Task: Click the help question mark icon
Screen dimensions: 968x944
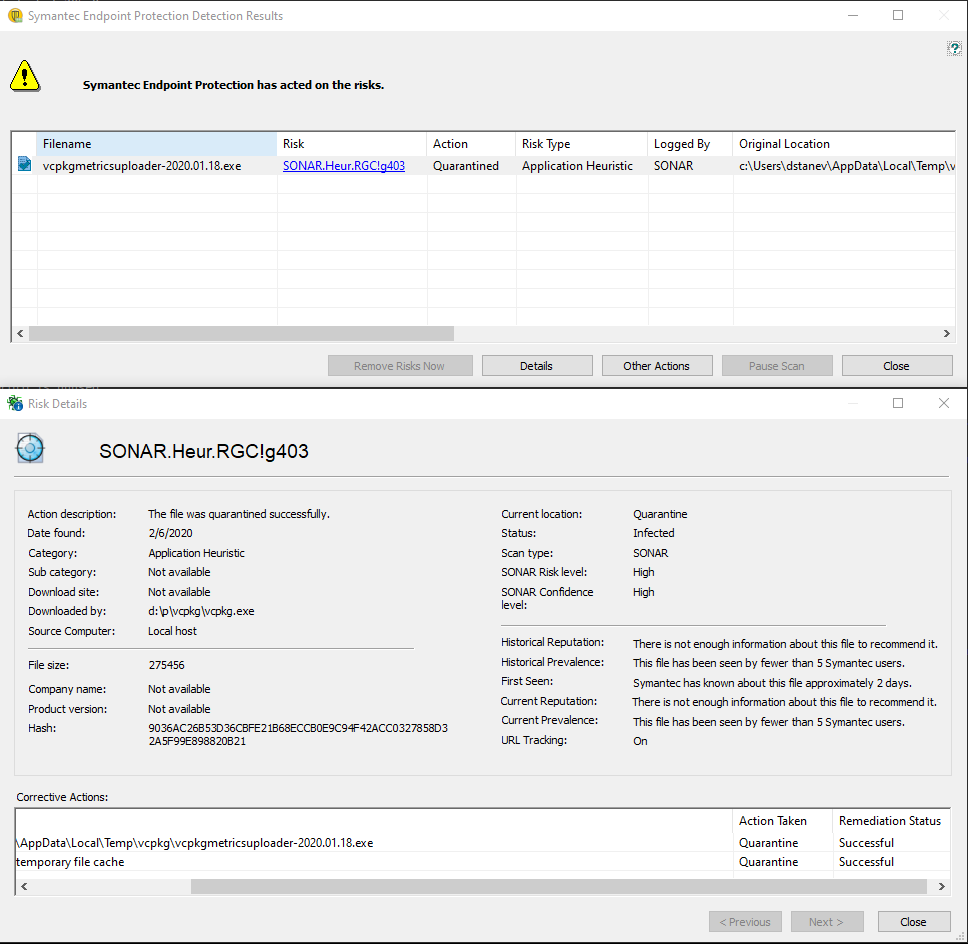Action: (x=954, y=48)
